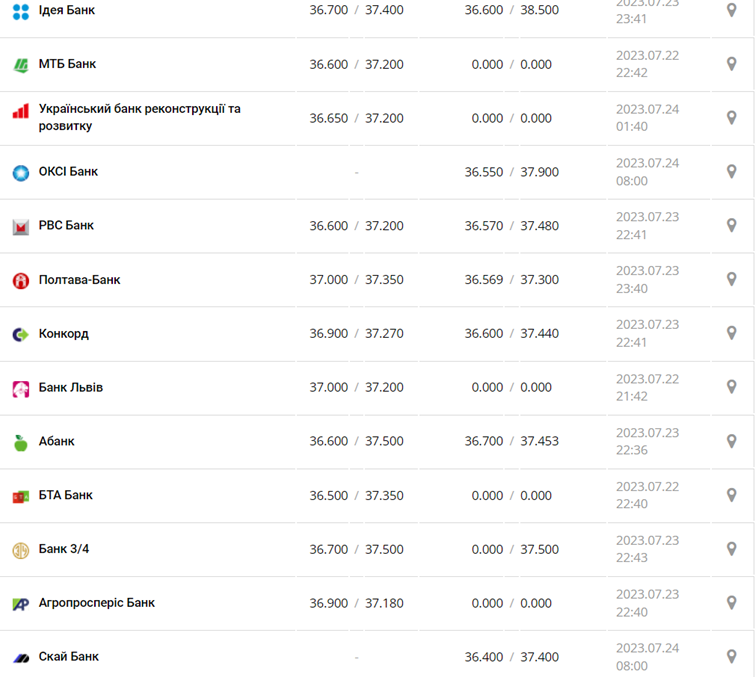Click the Ідея Банк logo icon

pos(20,11)
